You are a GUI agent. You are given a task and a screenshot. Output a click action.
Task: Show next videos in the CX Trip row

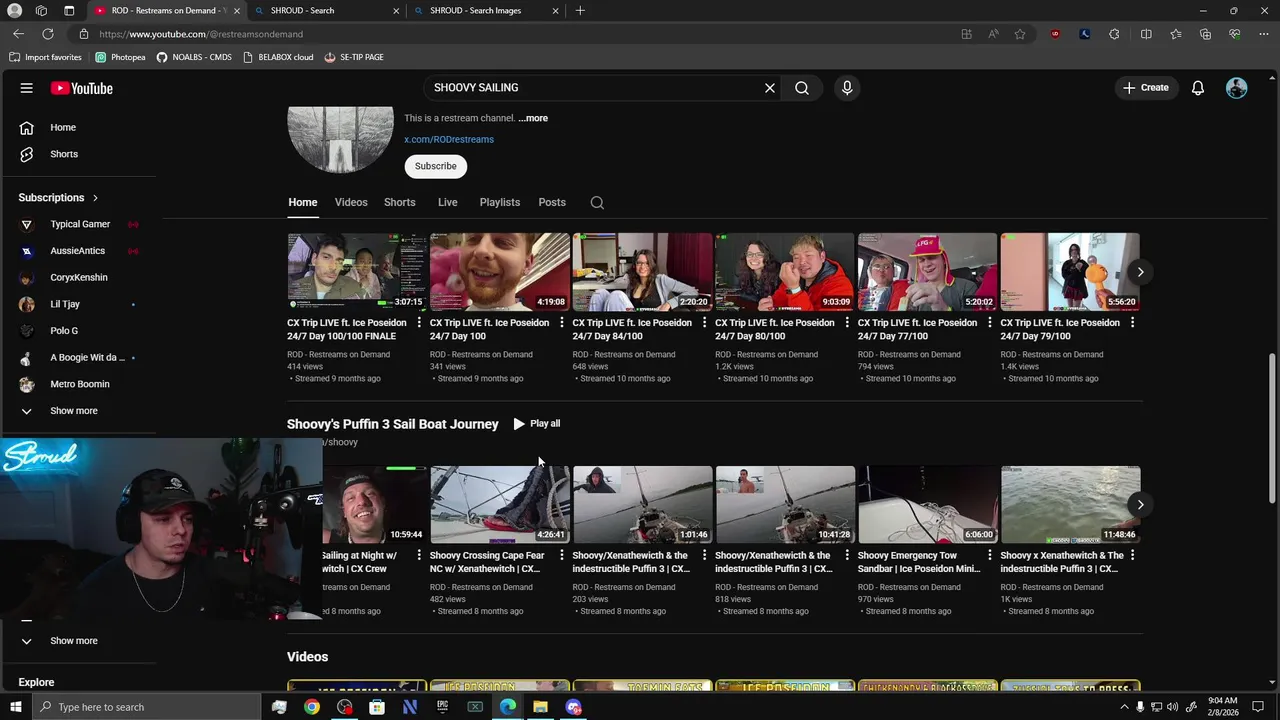coord(1140,272)
